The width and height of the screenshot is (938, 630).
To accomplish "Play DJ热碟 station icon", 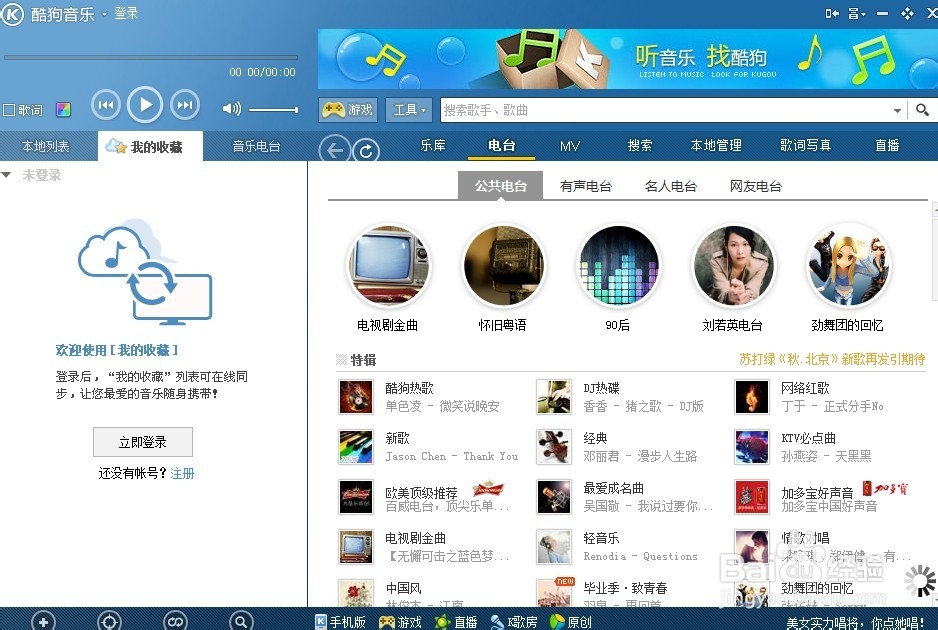I will pos(554,397).
